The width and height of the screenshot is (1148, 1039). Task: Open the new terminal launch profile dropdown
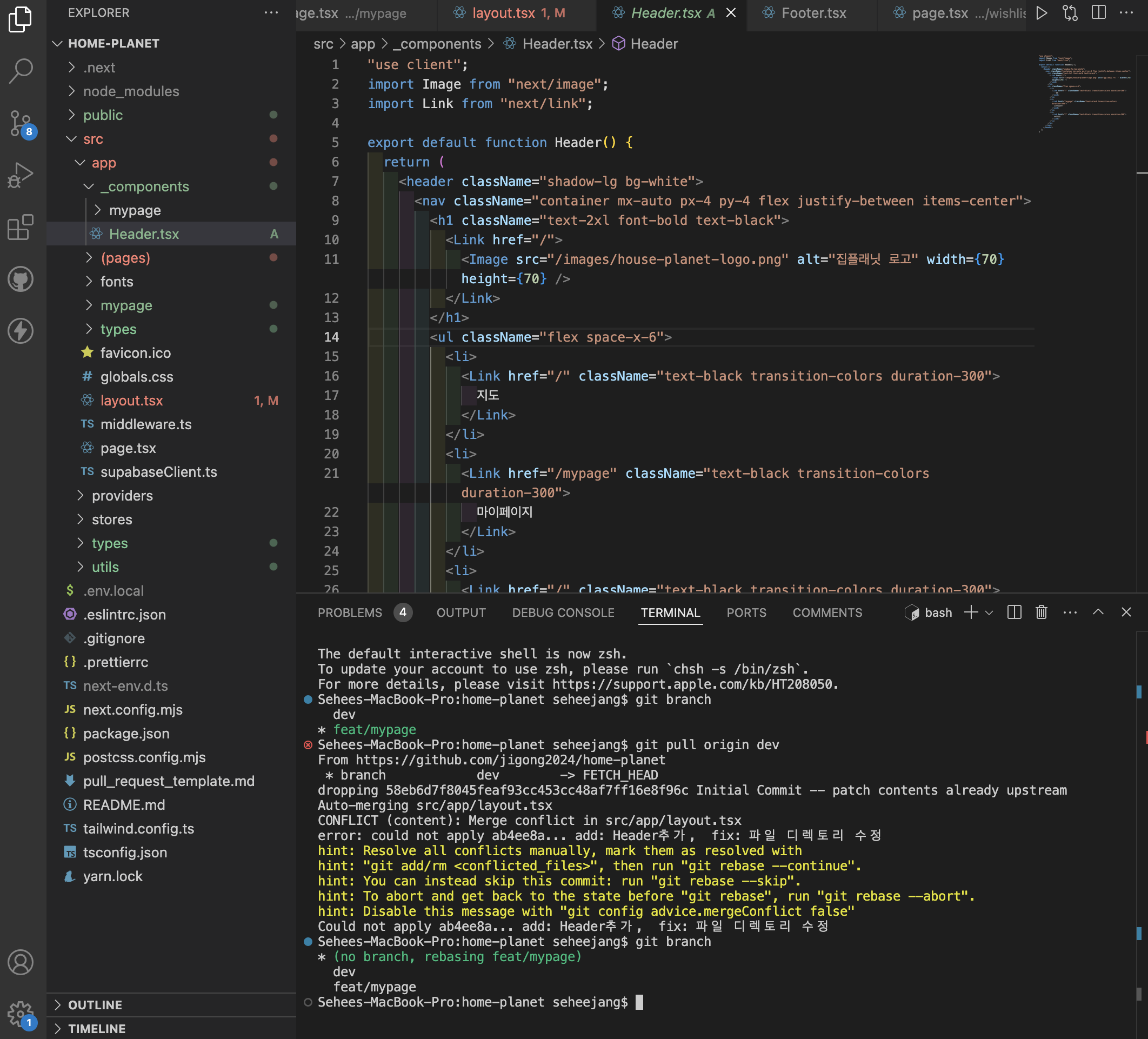pyautogui.click(x=989, y=612)
